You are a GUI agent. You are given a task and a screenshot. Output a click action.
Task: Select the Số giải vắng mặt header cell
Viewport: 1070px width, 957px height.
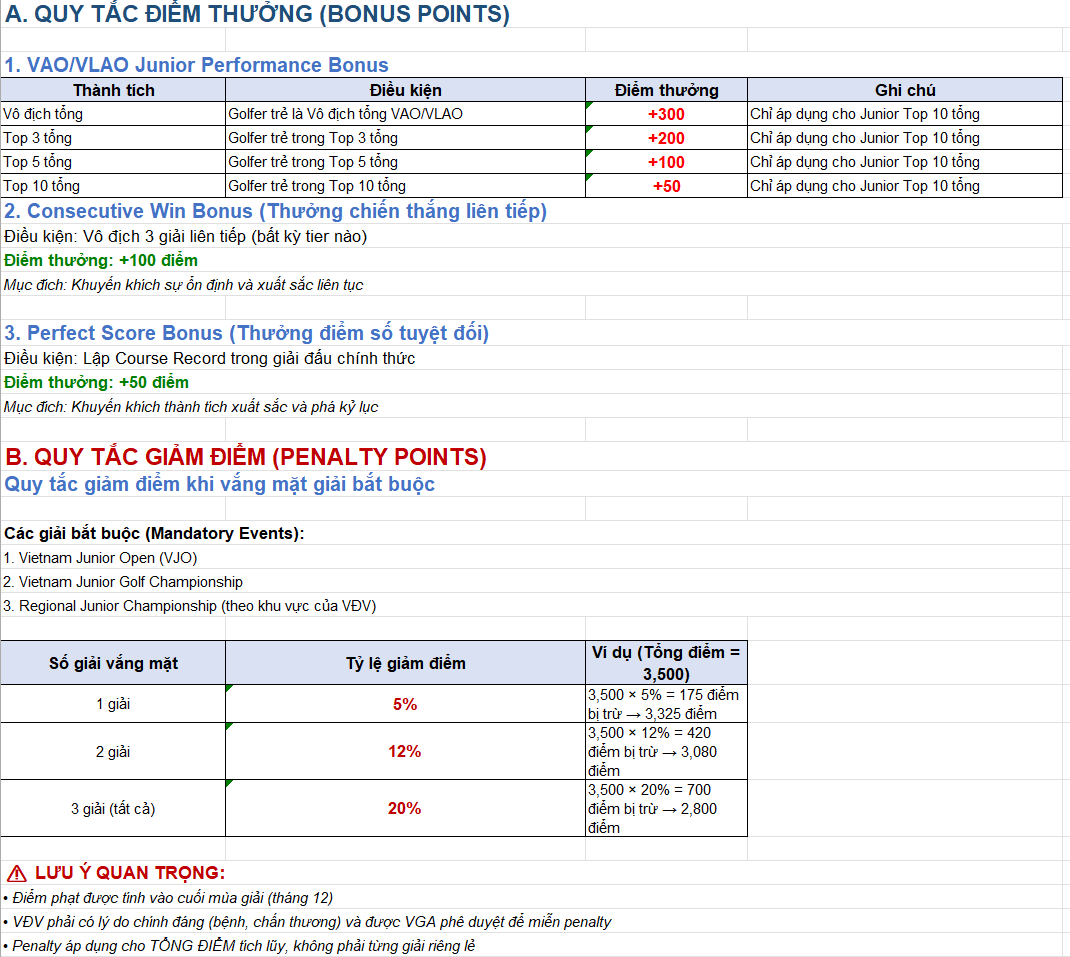coord(113,663)
